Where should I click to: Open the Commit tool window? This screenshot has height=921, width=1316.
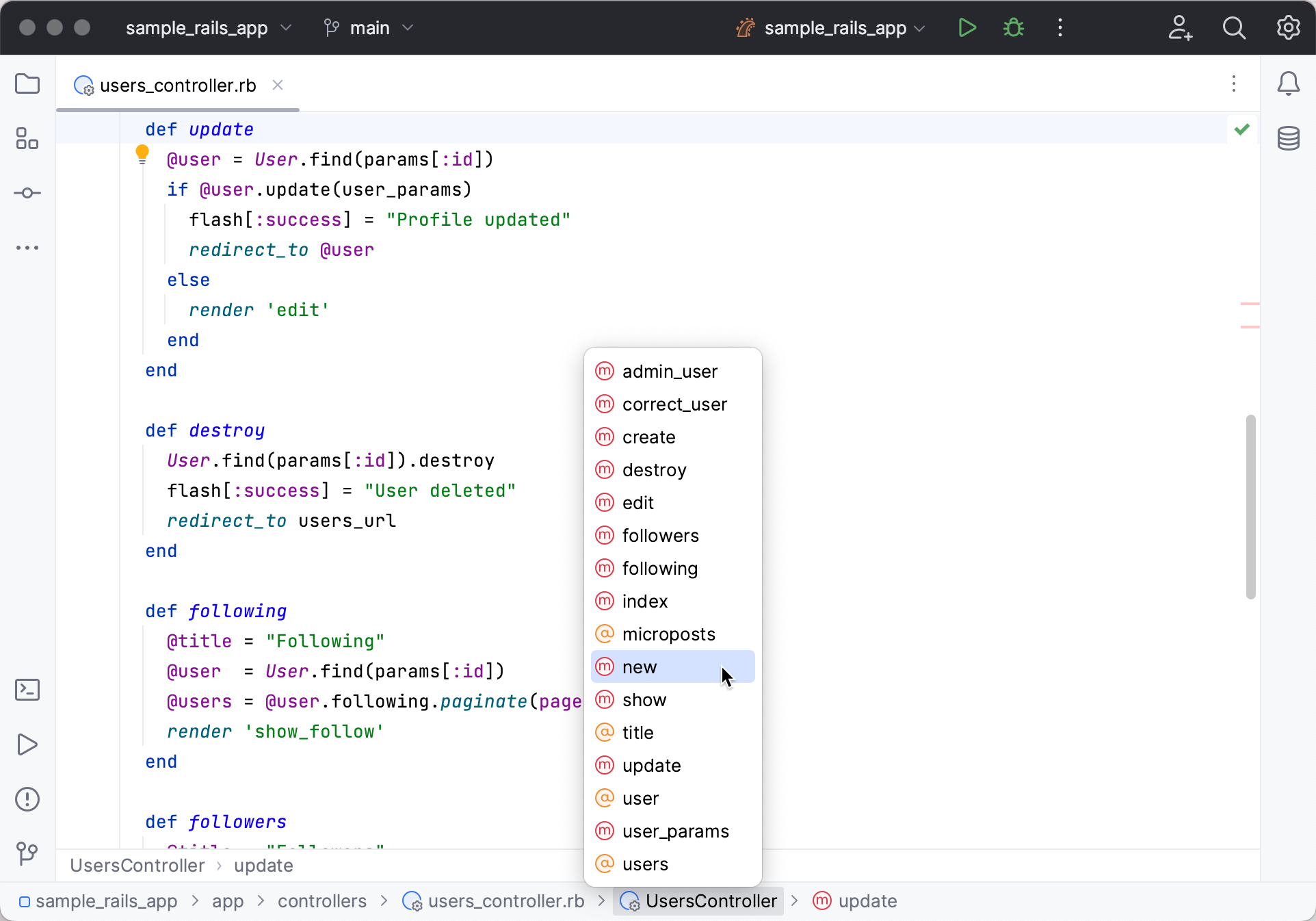coord(27,193)
